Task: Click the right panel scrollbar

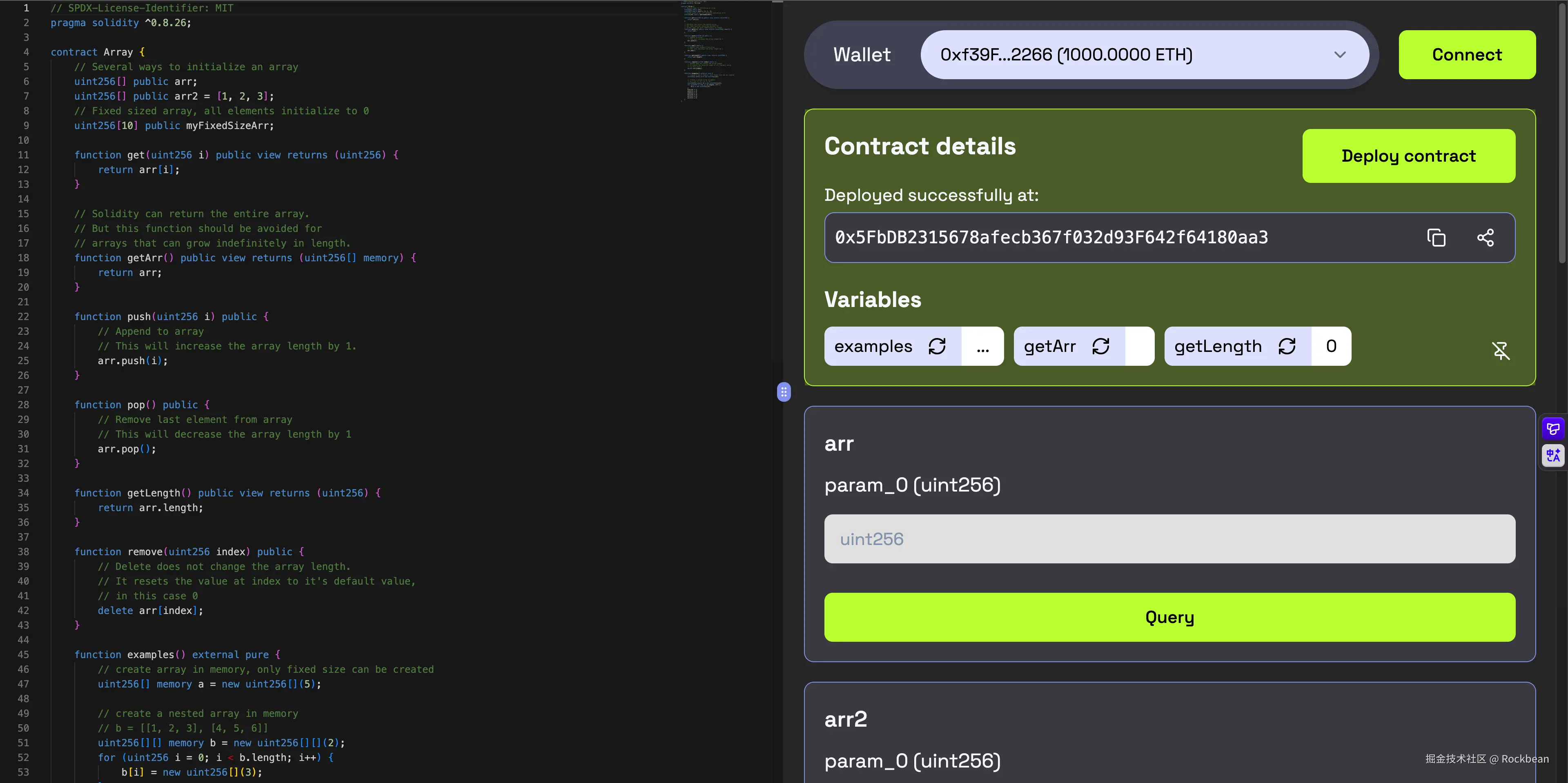Action: tap(1562, 134)
